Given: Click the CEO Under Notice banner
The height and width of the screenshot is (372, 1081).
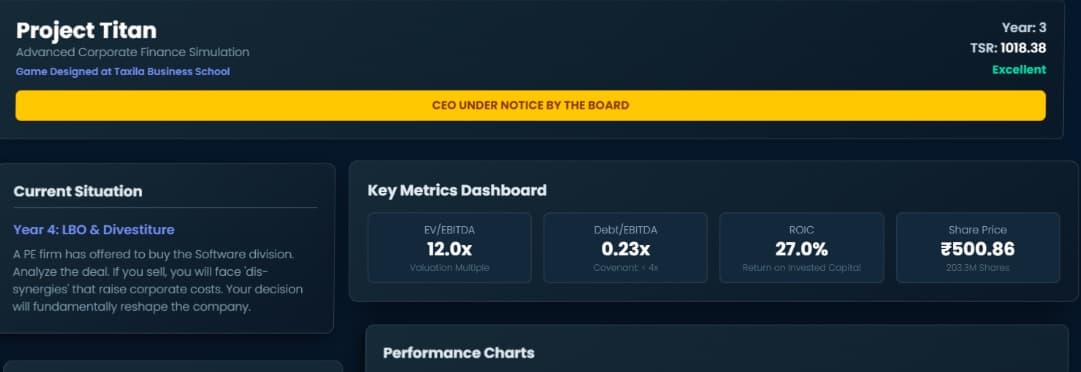Looking at the screenshot, I should pyautogui.click(x=530, y=105).
